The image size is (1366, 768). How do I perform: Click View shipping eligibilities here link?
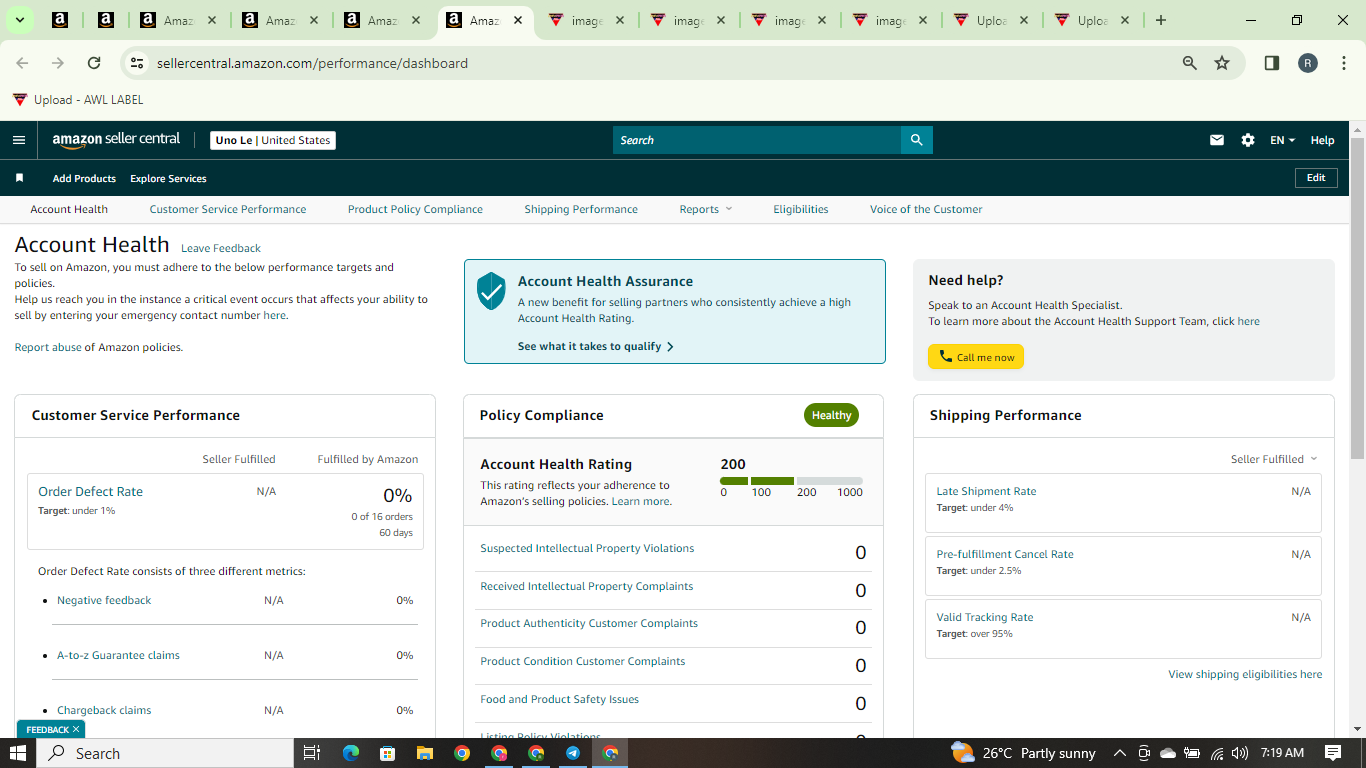click(x=1245, y=674)
